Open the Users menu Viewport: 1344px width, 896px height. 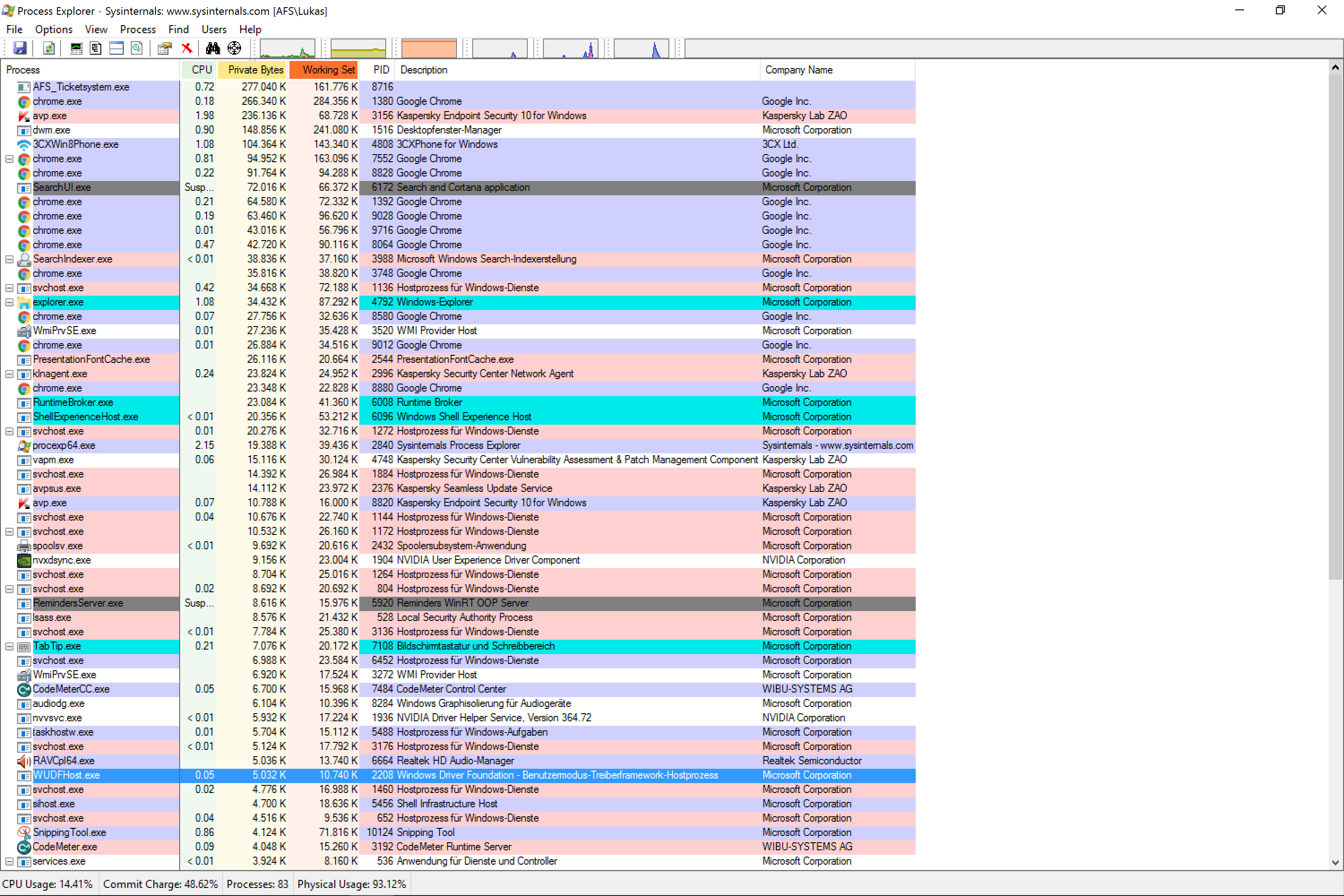(x=214, y=29)
